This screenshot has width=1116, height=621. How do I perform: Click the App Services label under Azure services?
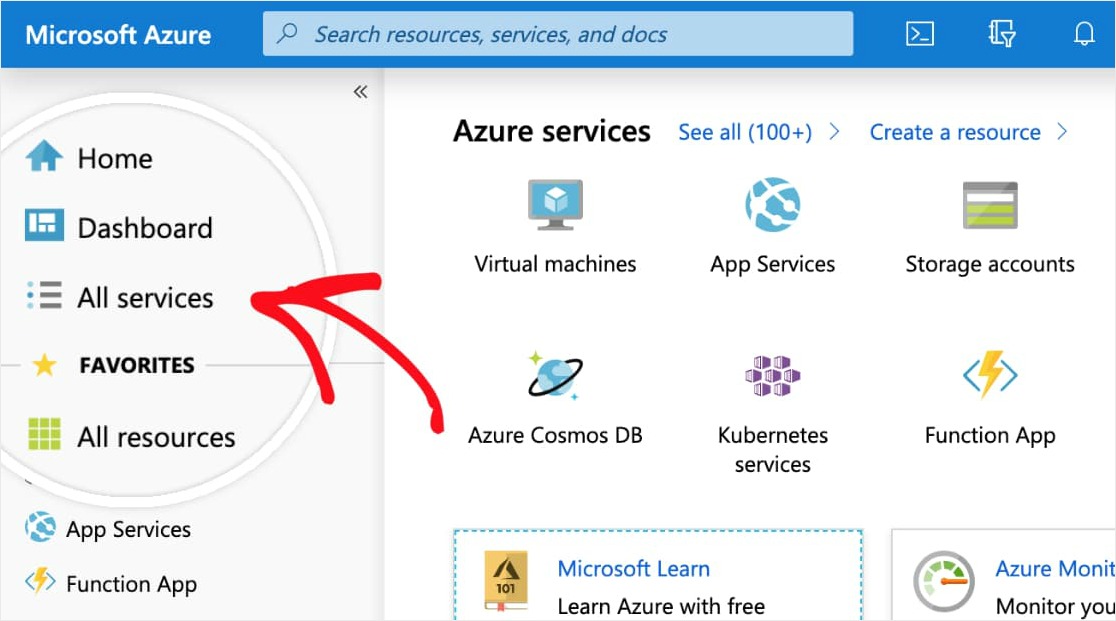(x=772, y=265)
